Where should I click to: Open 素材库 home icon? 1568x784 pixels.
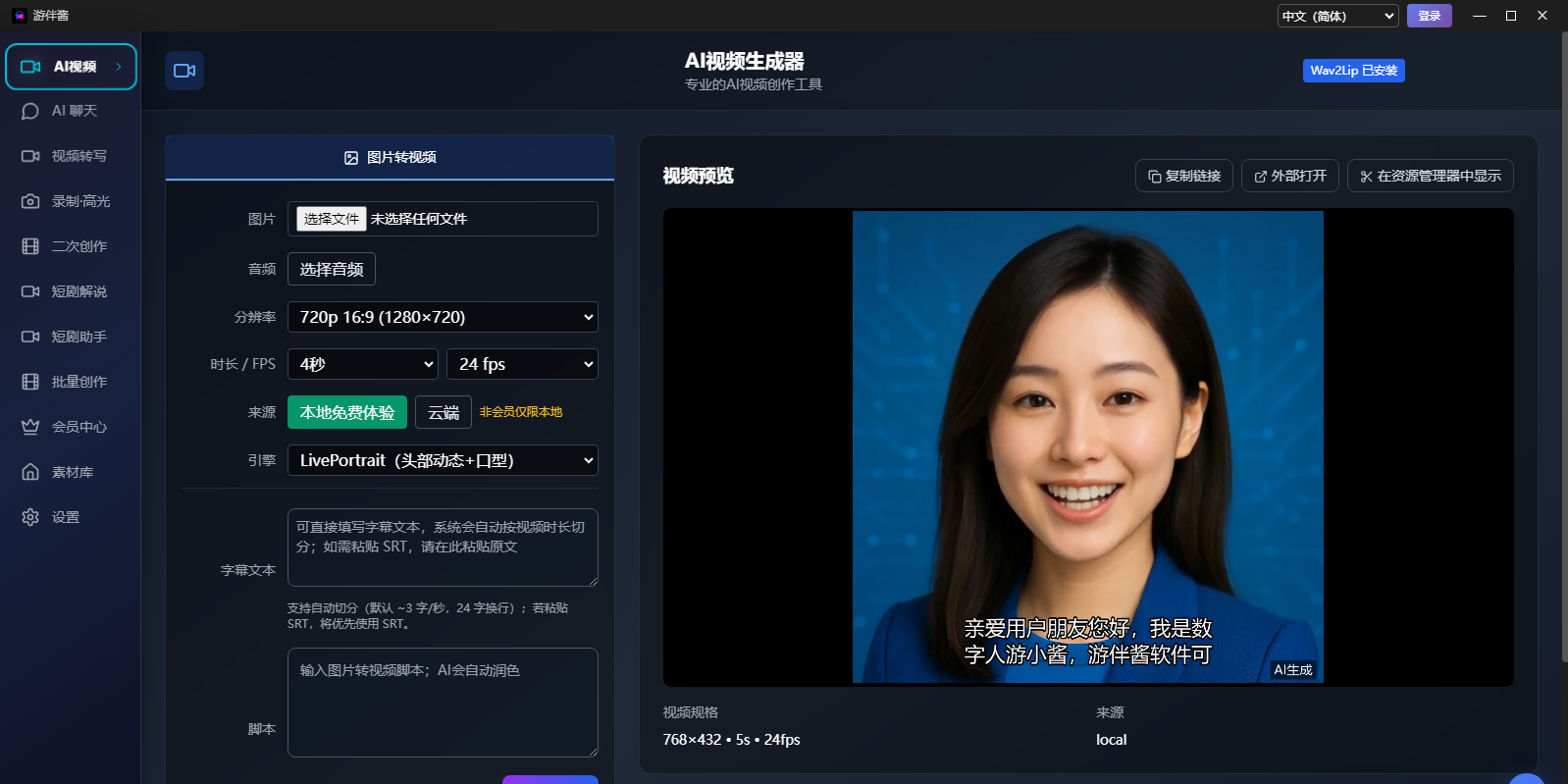pos(30,472)
